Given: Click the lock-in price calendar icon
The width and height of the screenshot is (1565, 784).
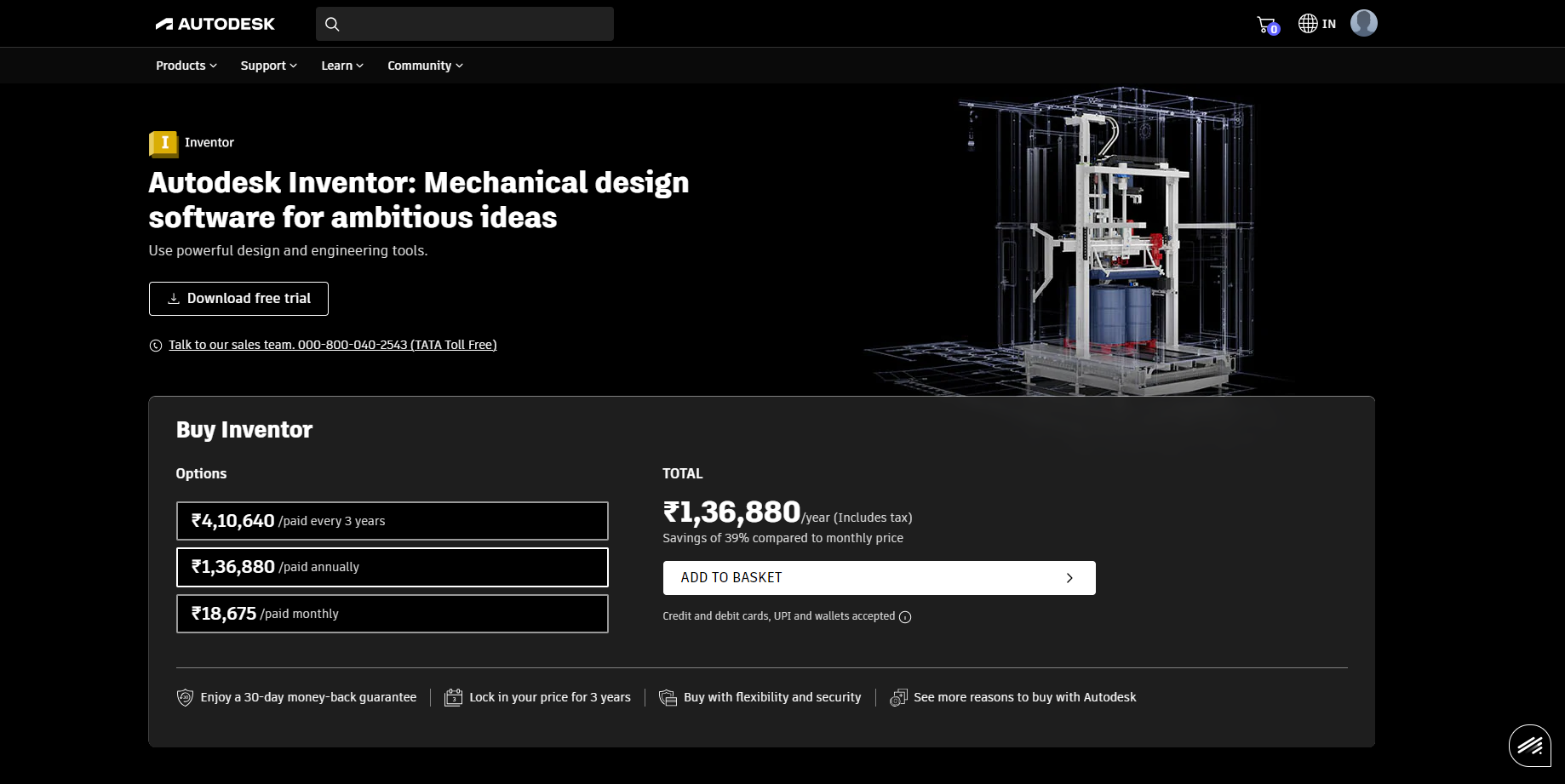Looking at the screenshot, I should pos(453,697).
